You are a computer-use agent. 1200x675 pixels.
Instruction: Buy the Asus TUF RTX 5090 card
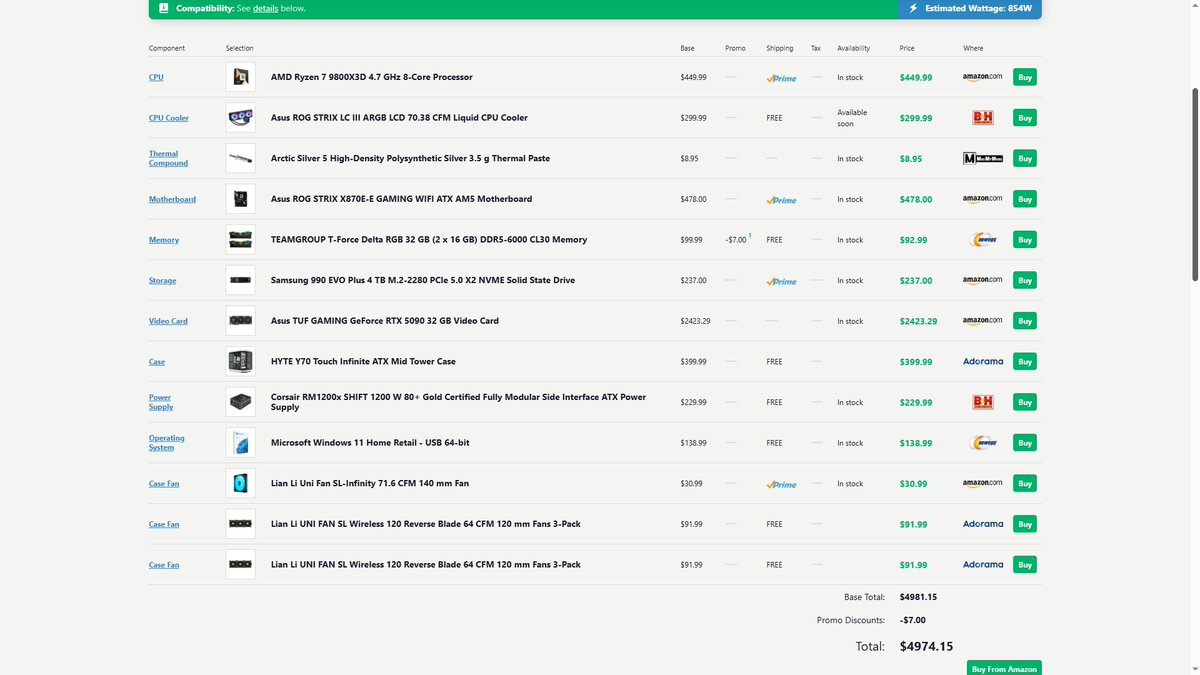[1024, 321]
